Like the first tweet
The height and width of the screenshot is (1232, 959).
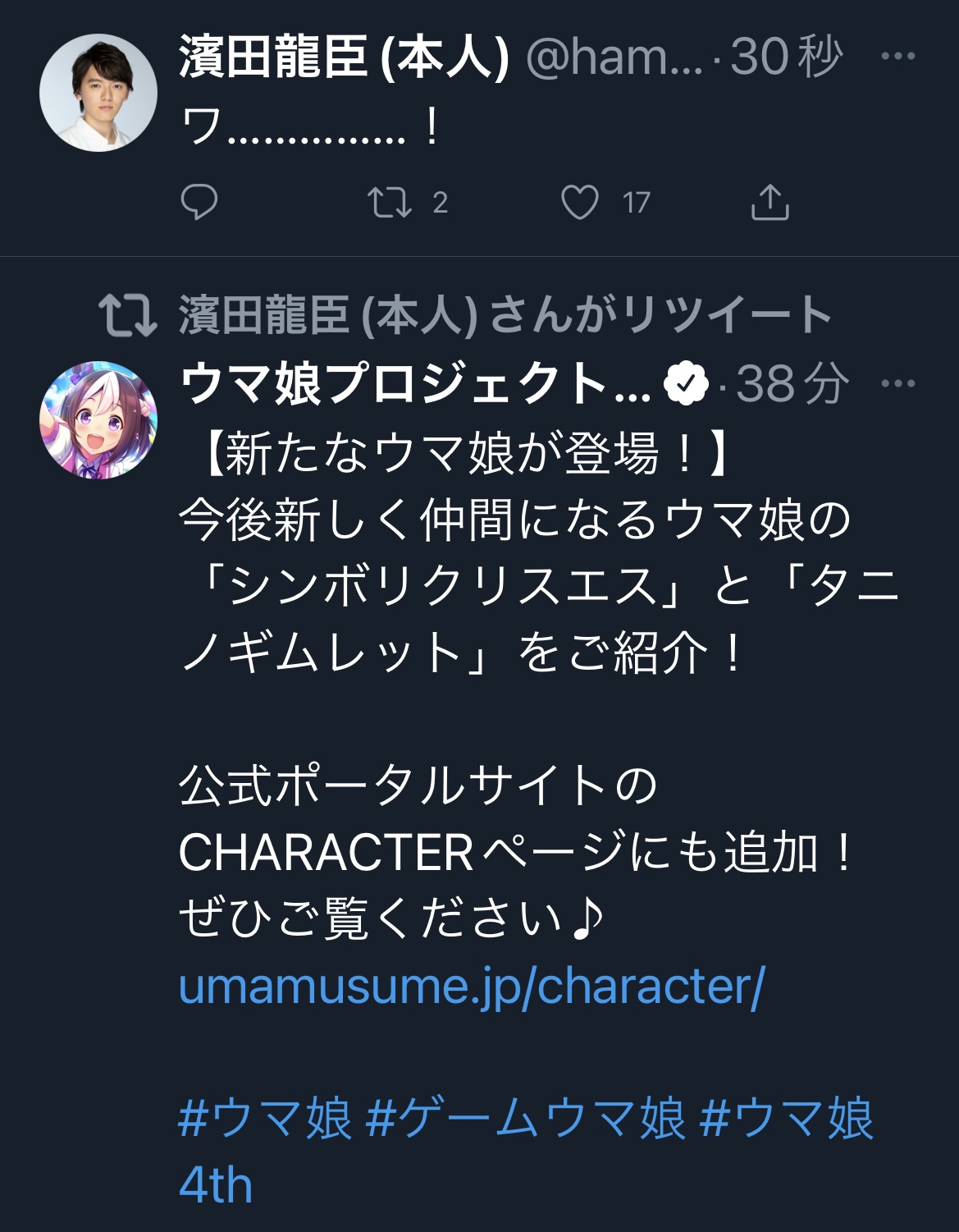coord(580,202)
